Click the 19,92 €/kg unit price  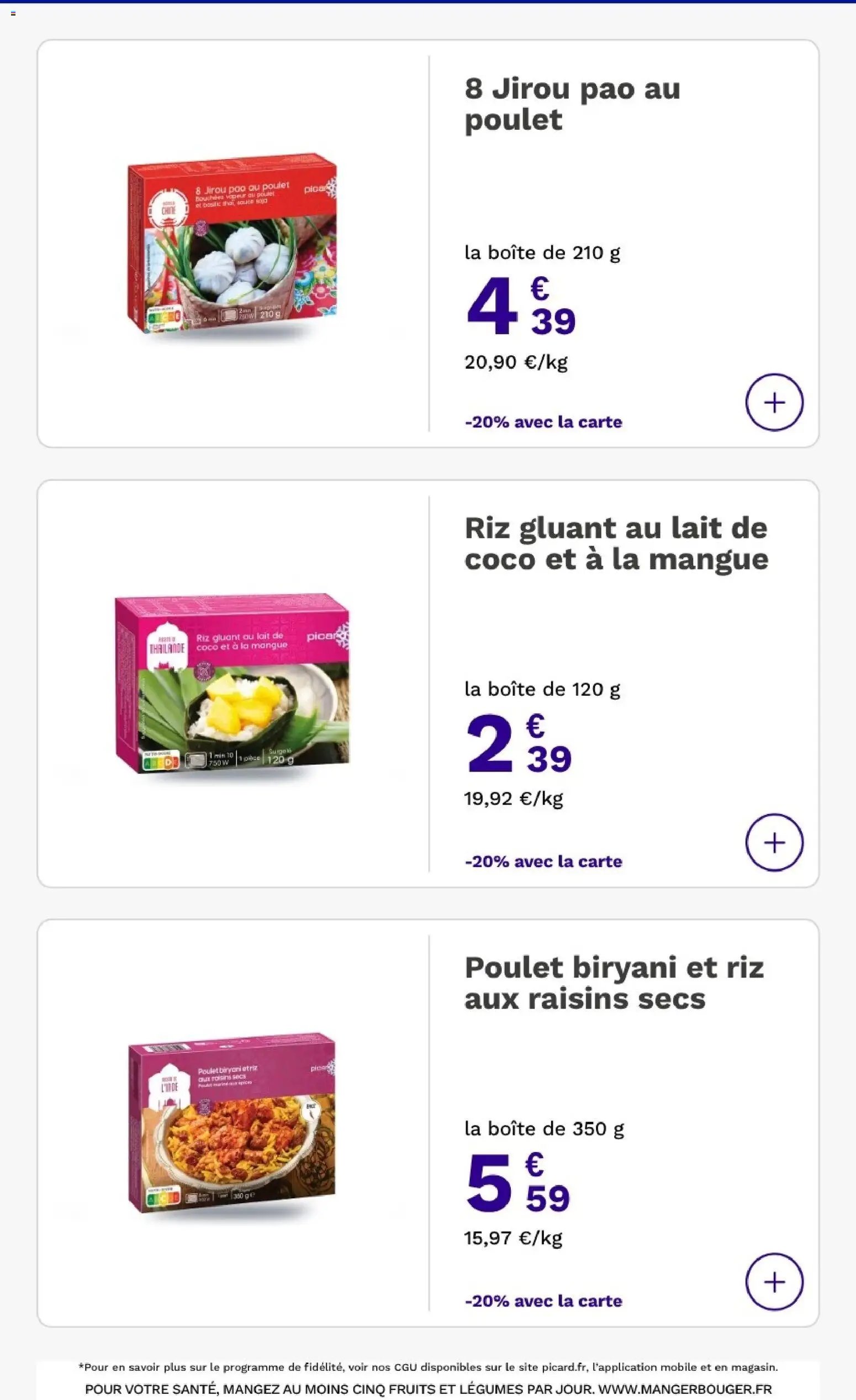click(514, 798)
